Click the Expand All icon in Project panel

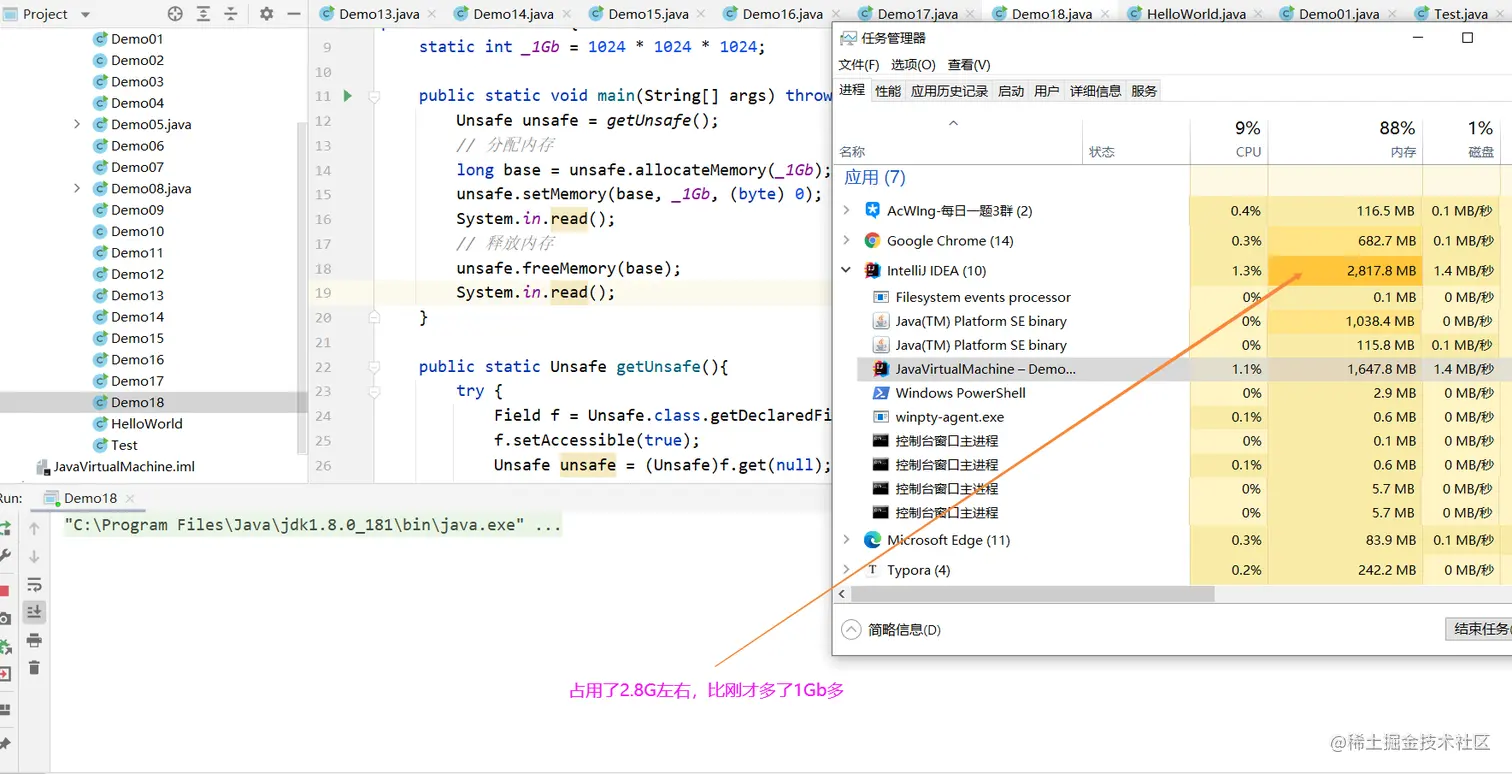203,14
